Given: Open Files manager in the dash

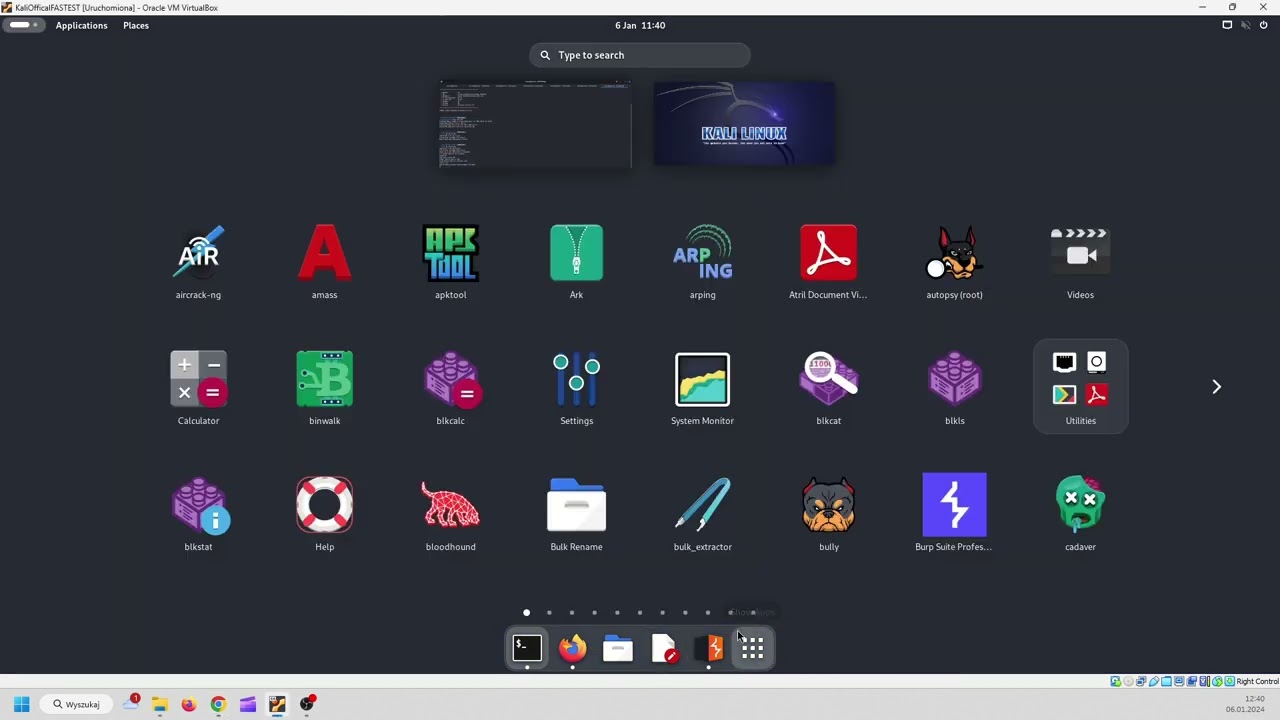Looking at the screenshot, I should tap(618, 649).
